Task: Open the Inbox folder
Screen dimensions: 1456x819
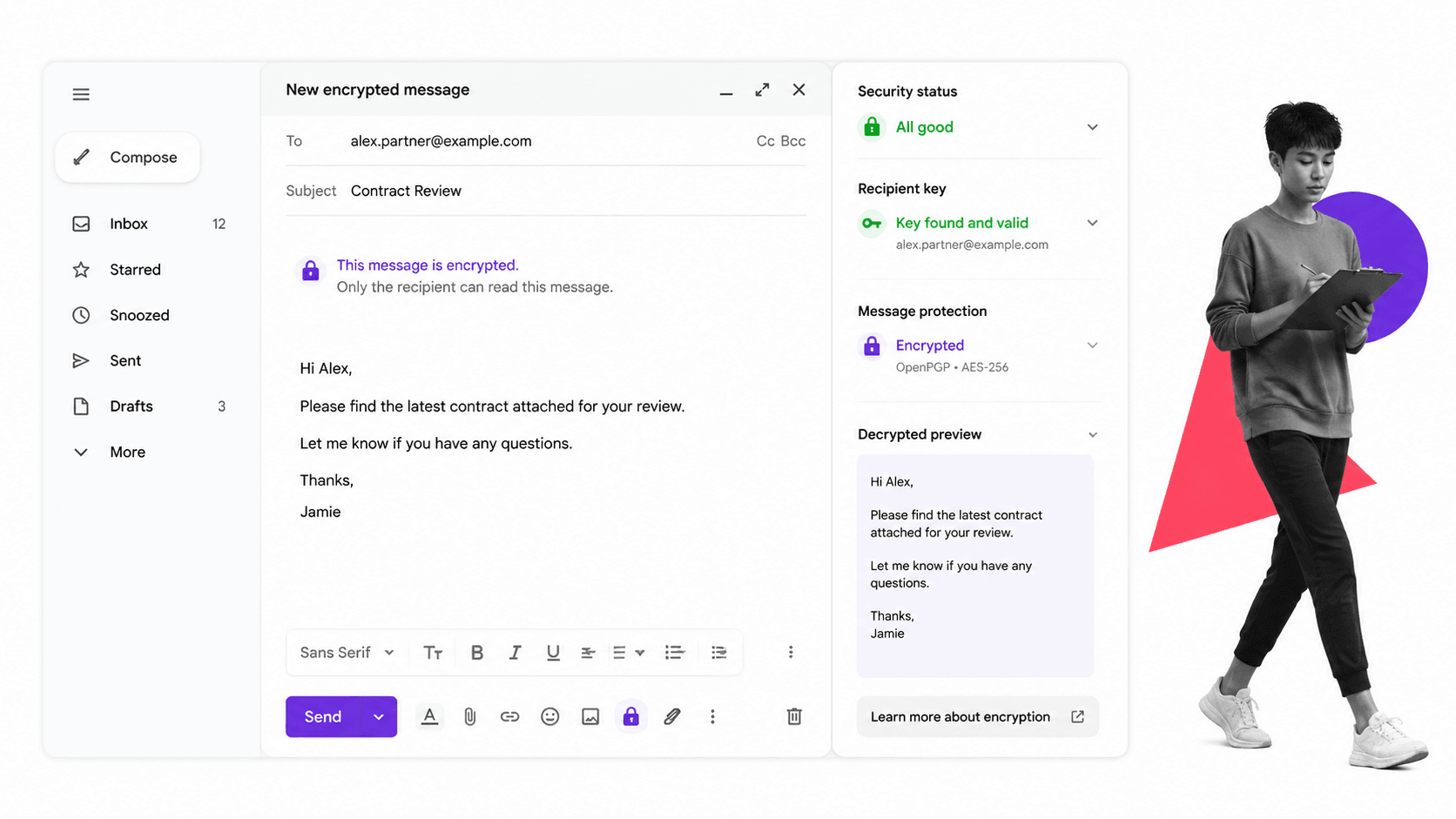Action: coord(149,224)
